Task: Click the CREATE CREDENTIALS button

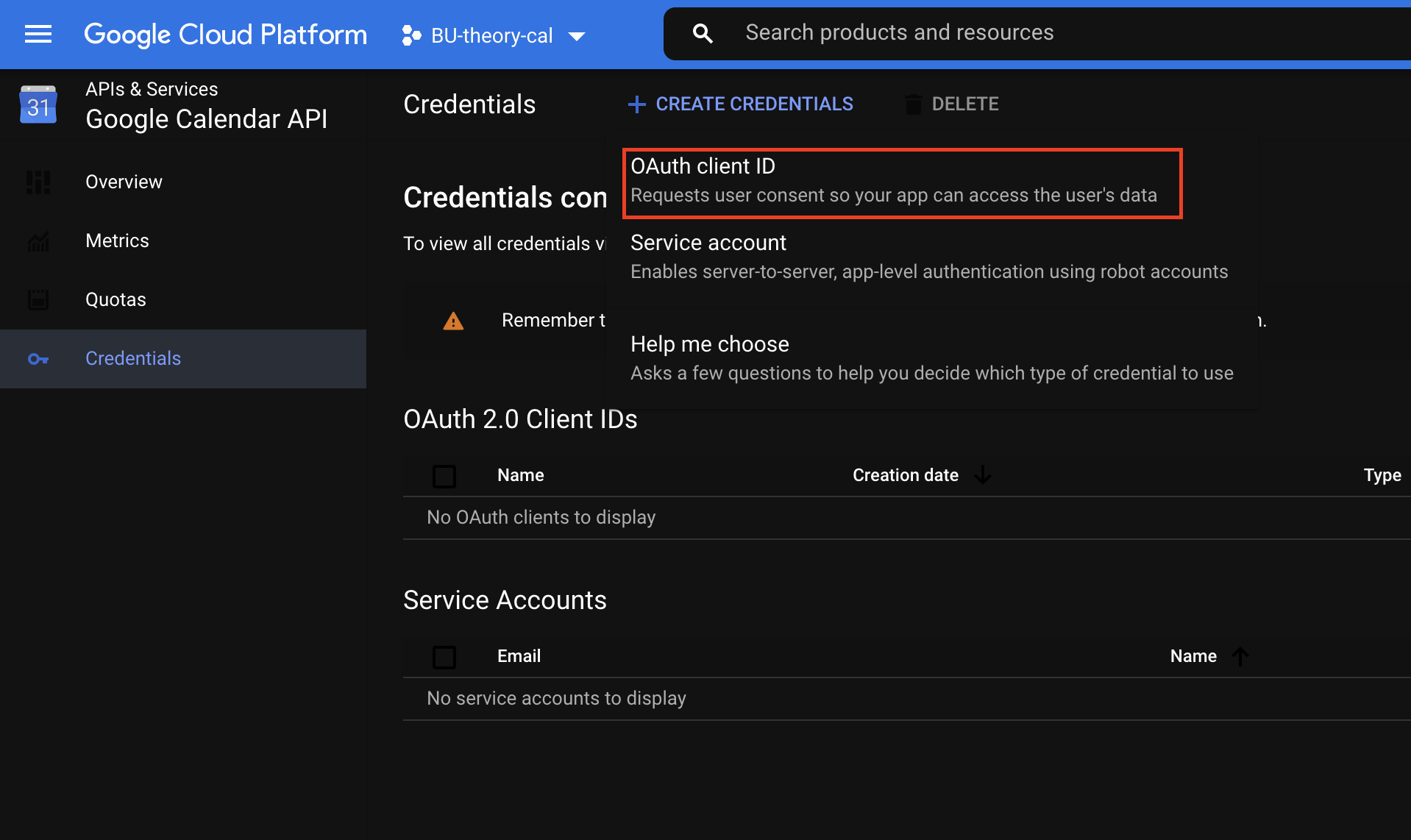Action: (x=740, y=104)
